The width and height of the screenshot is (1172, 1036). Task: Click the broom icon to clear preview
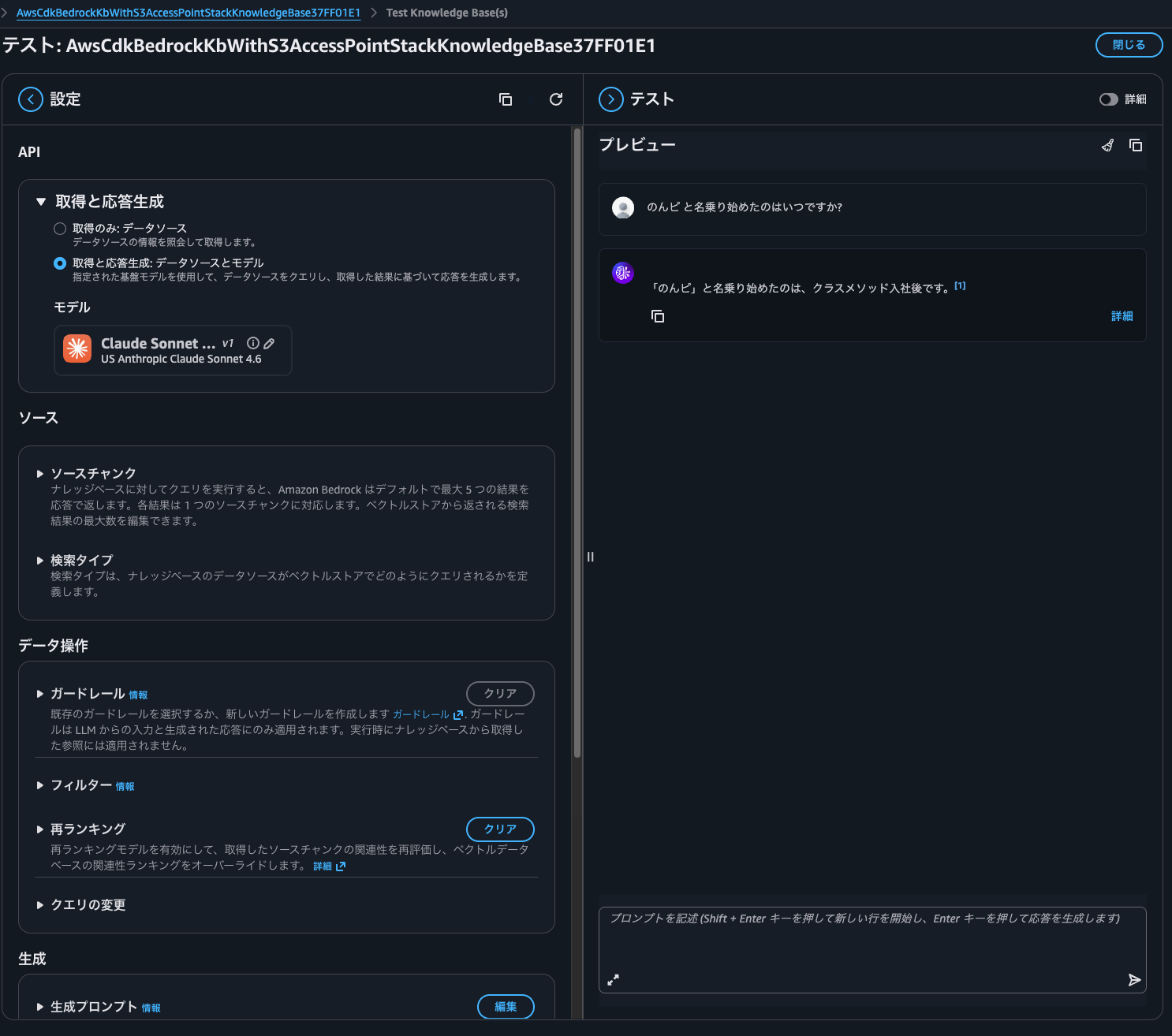tap(1107, 145)
